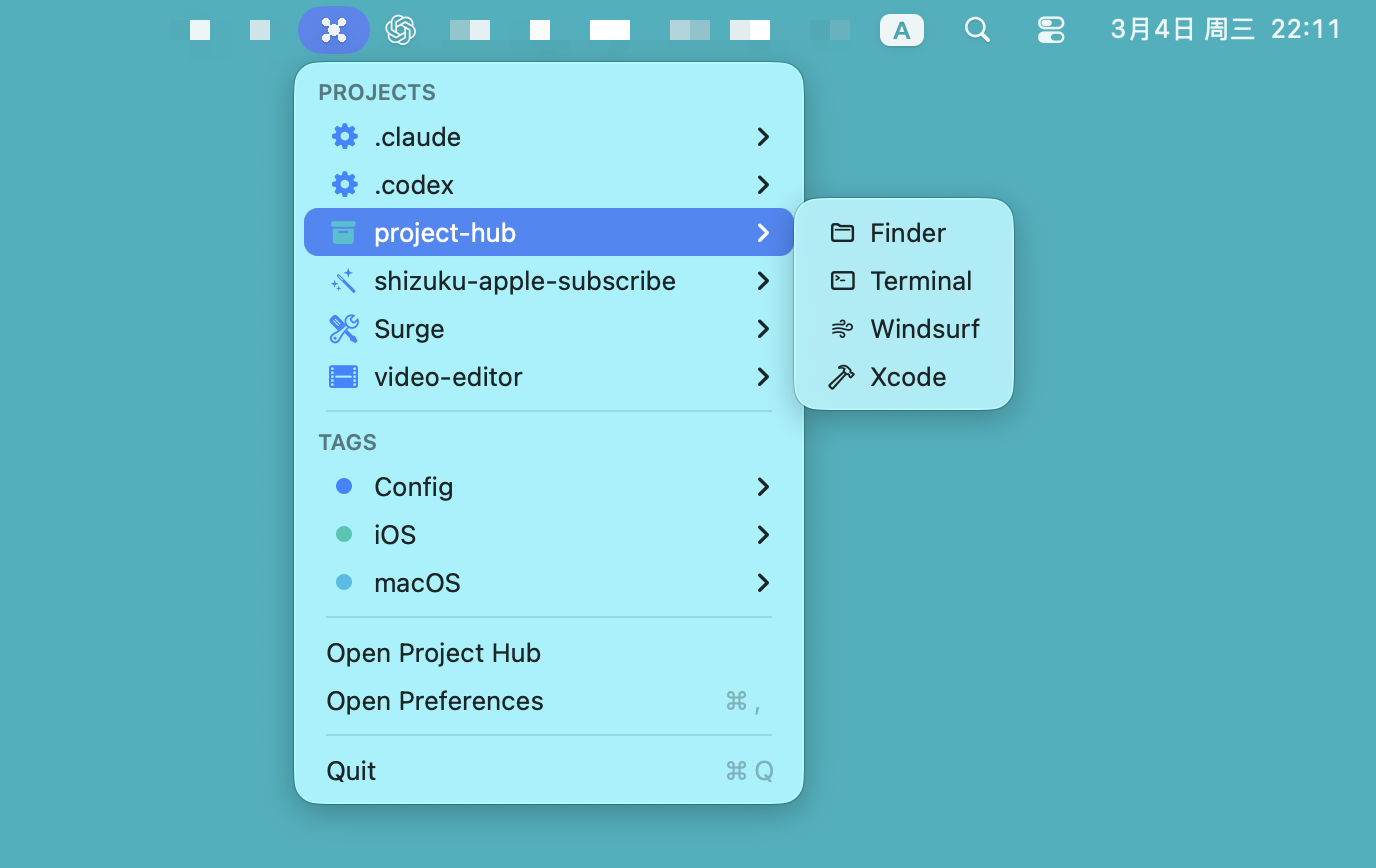Expand the .claude submenu chevron

coord(763,136)
